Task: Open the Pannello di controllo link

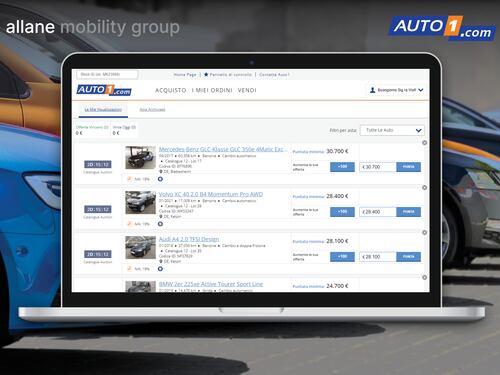Action: click(231, 75)
